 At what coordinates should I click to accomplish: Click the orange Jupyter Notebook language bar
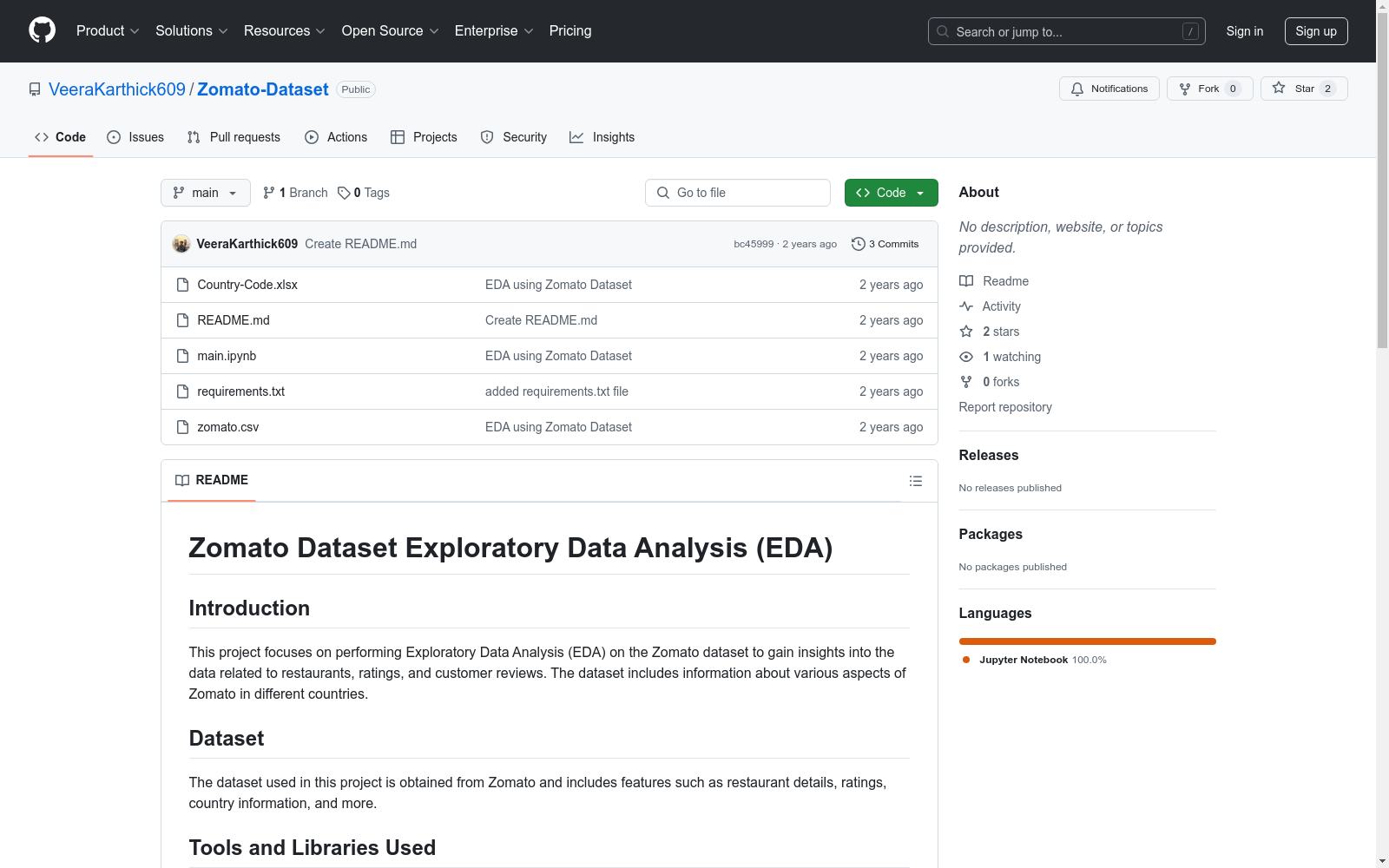(1088, 641)
